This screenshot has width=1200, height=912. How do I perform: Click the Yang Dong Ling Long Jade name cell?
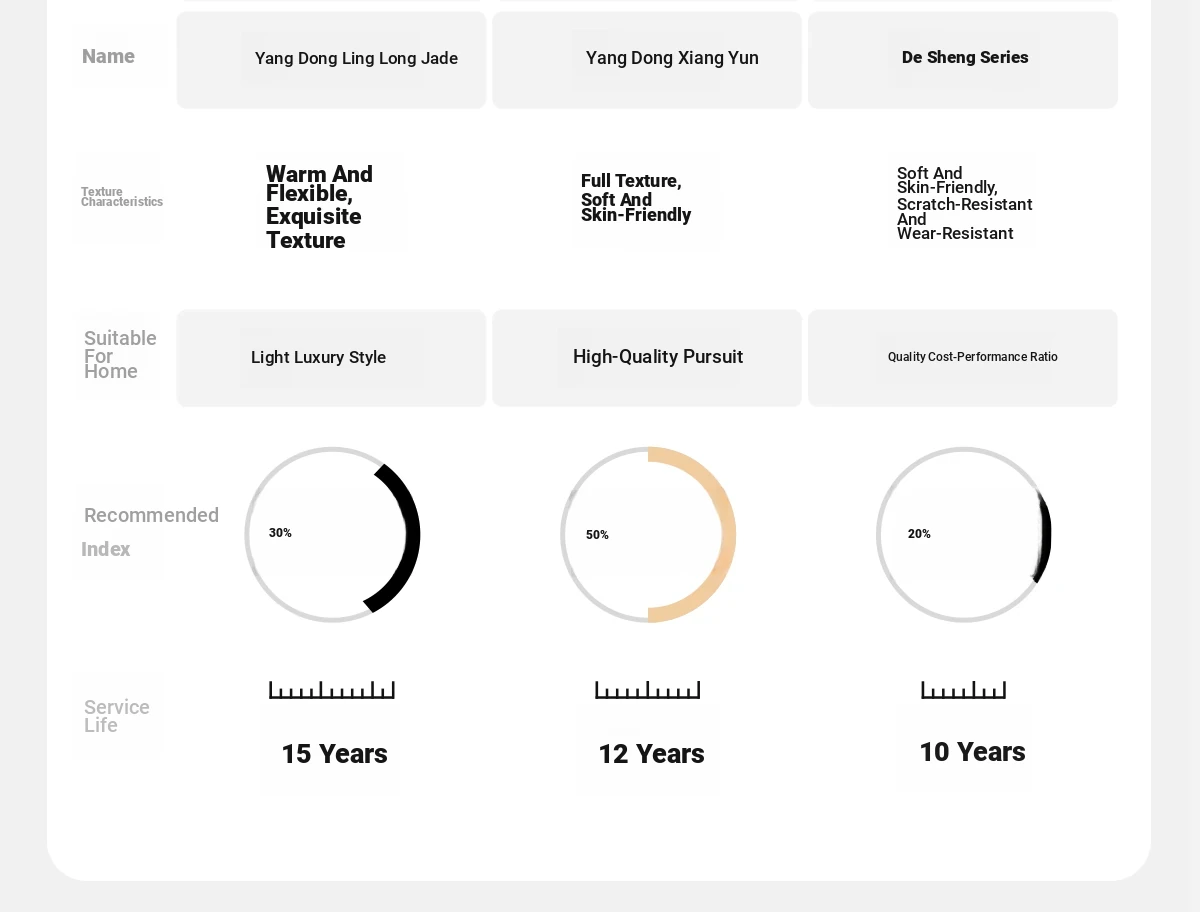[x=332, y=59]
